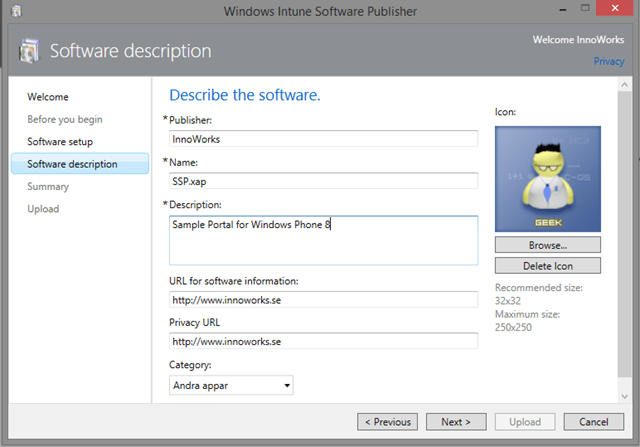Open the Privacy link
Screen dimensions: 640x447
point(609,61)
